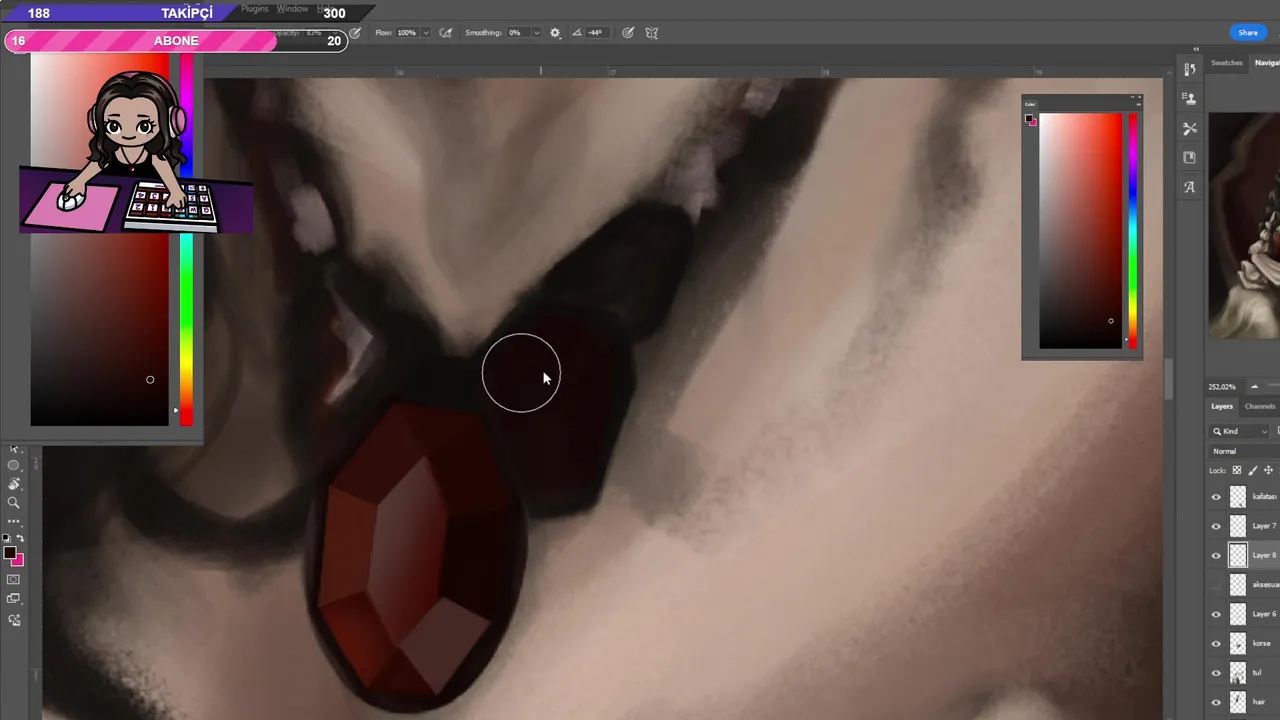Open the Properties panel icon in dock
The width and height of the screenshot is (1280, 720).
(1189, 157)
